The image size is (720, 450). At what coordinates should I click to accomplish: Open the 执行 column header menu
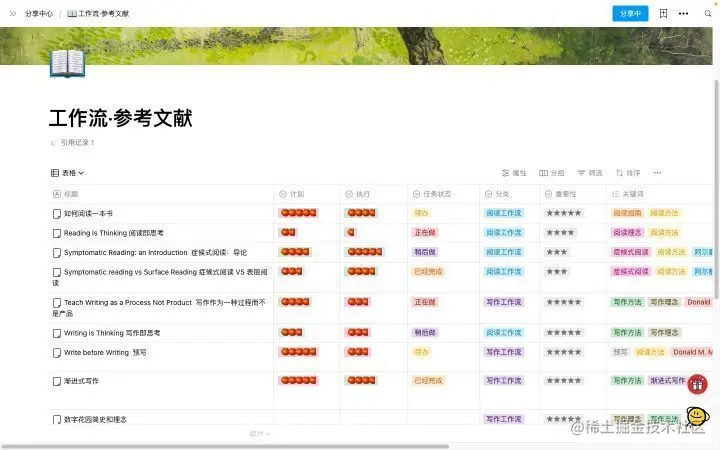373,194
